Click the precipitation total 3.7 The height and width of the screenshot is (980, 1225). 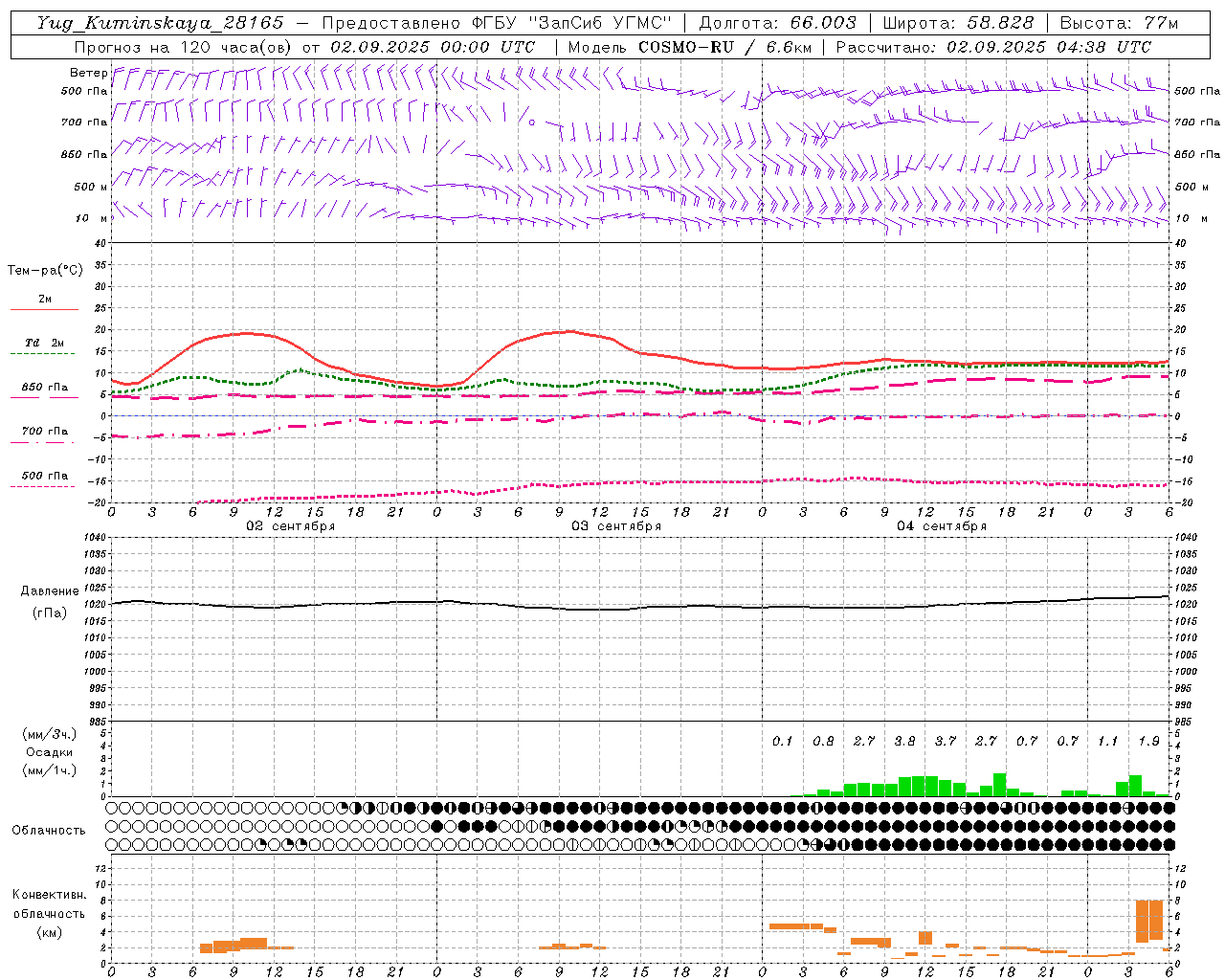946,741
